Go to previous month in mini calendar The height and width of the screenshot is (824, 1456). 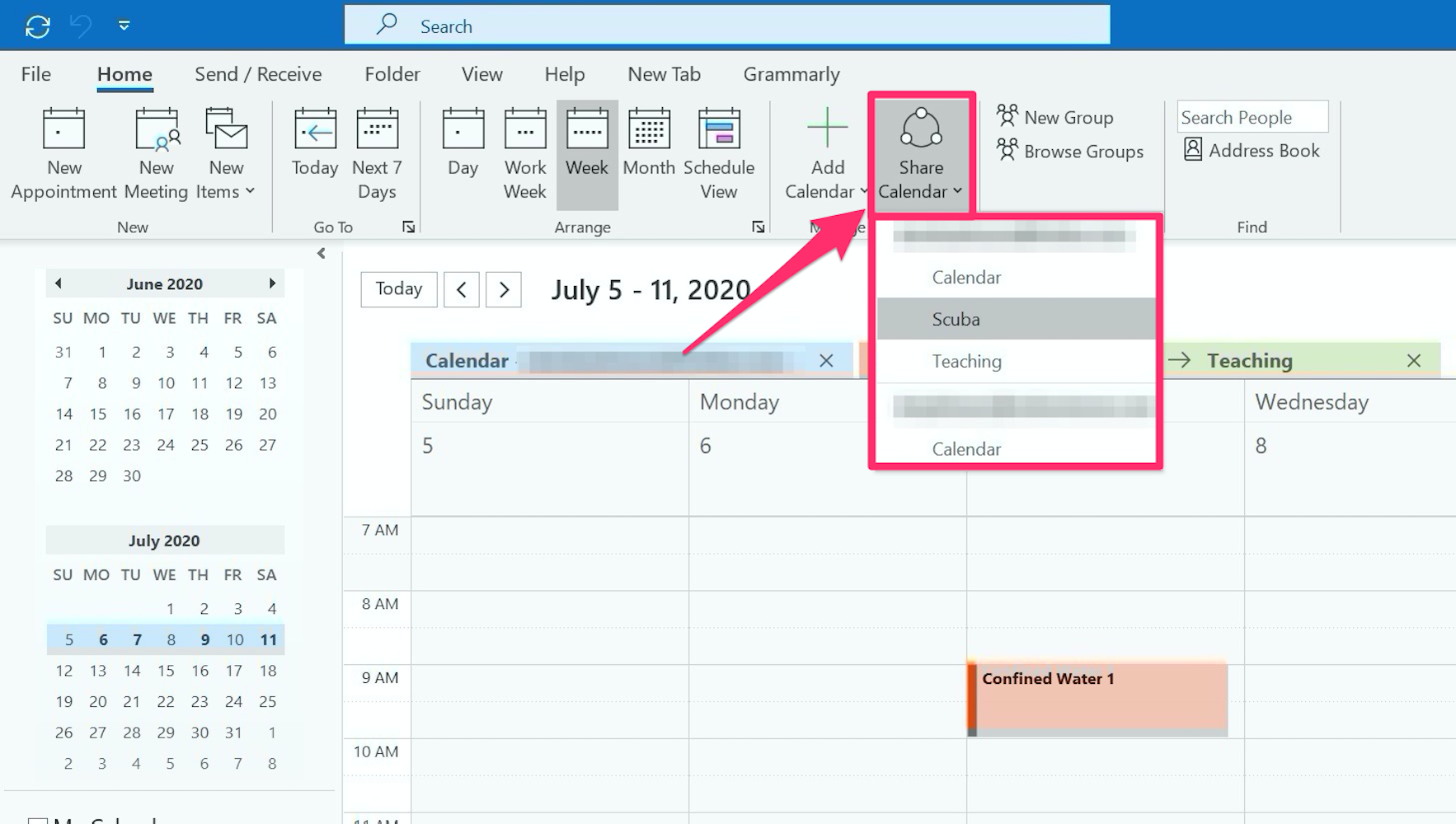(59, 283)
